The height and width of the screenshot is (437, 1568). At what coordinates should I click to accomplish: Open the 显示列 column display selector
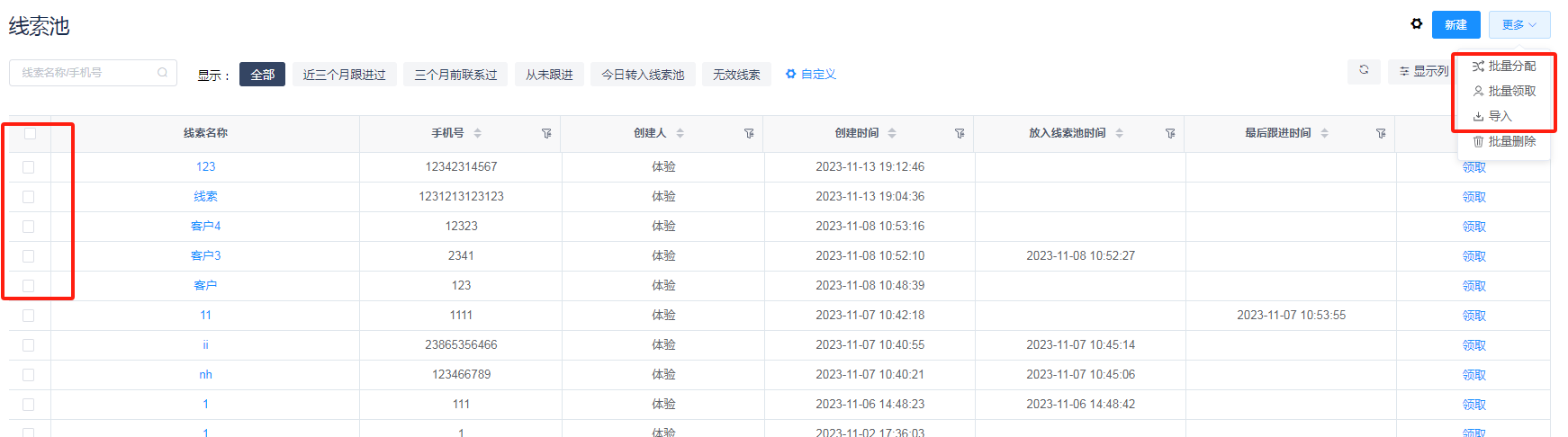click(1424, 71)
